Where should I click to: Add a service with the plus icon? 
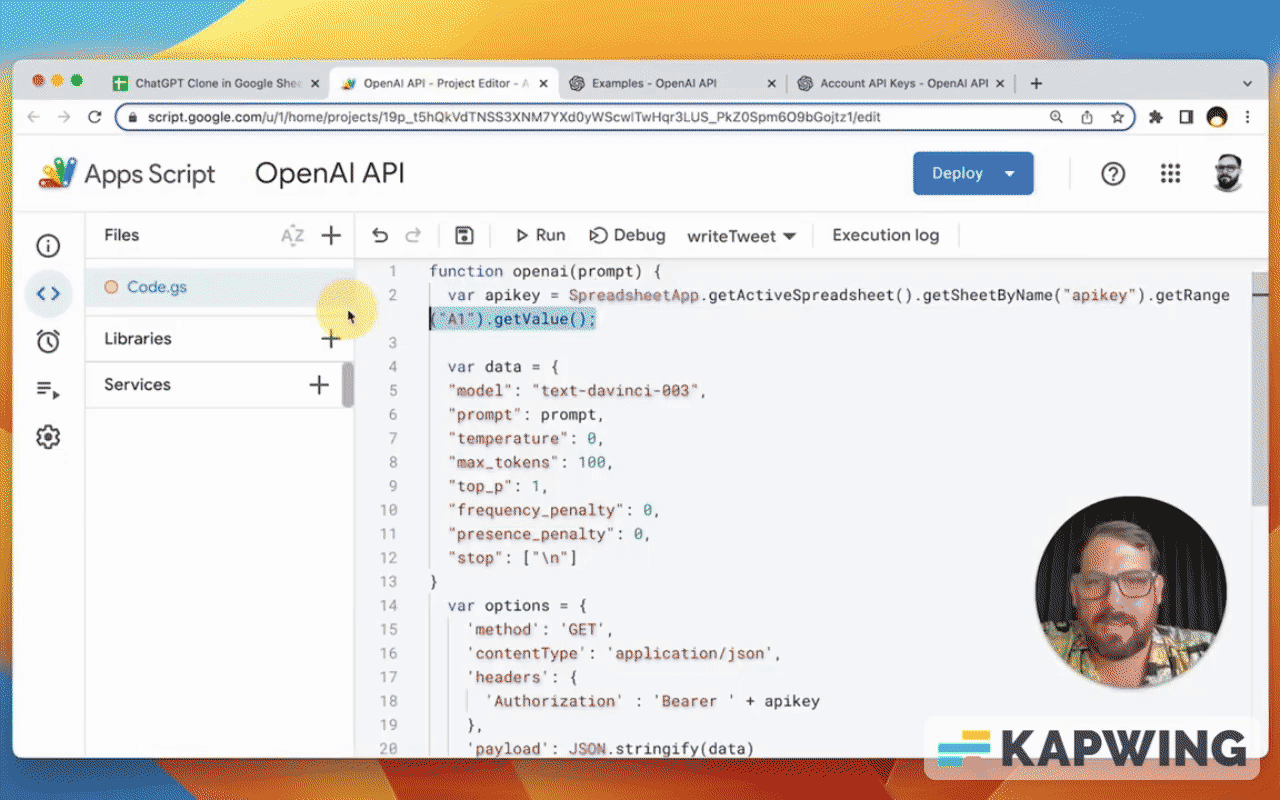[319, 385]
